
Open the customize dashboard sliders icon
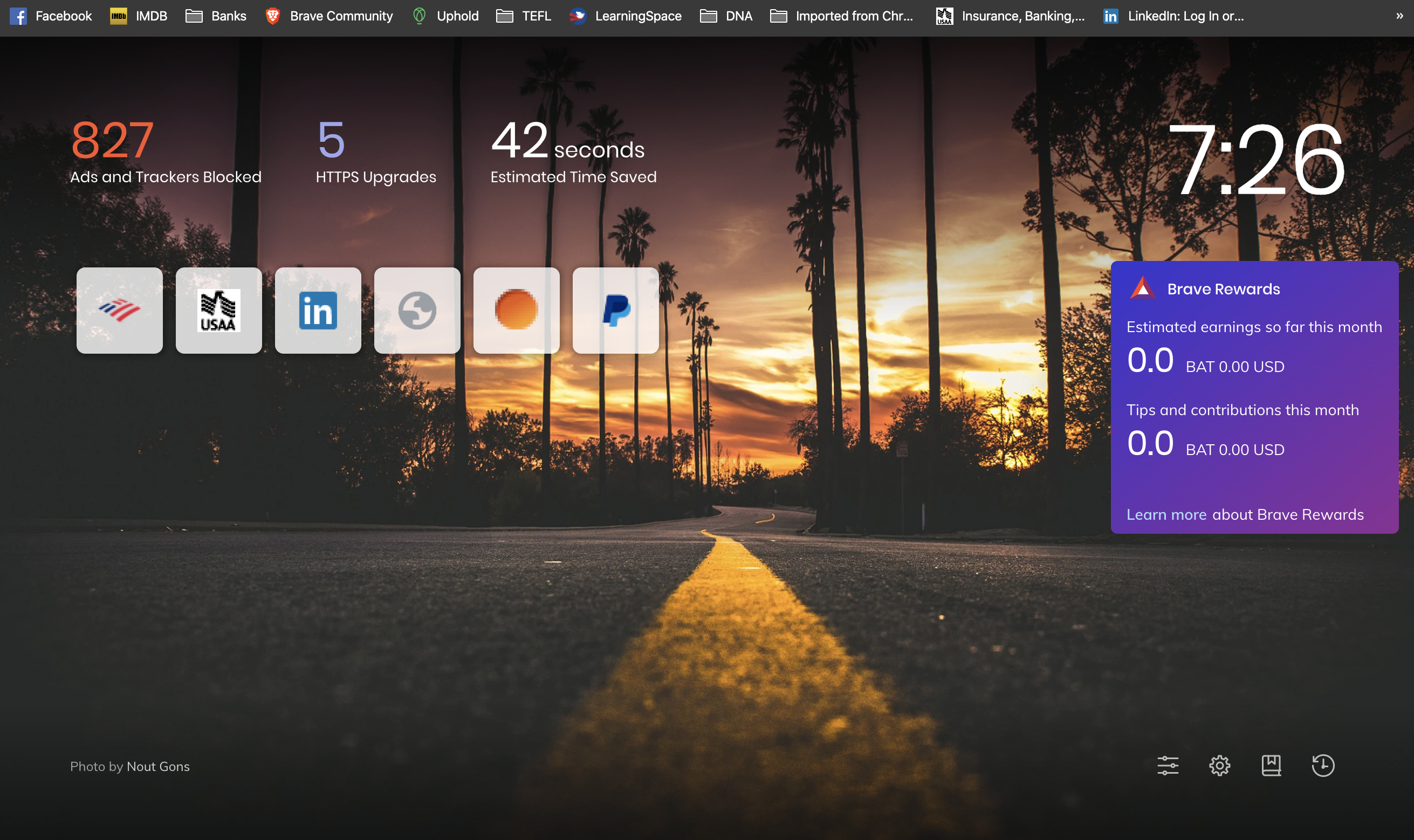click(x=1167, y=765)
